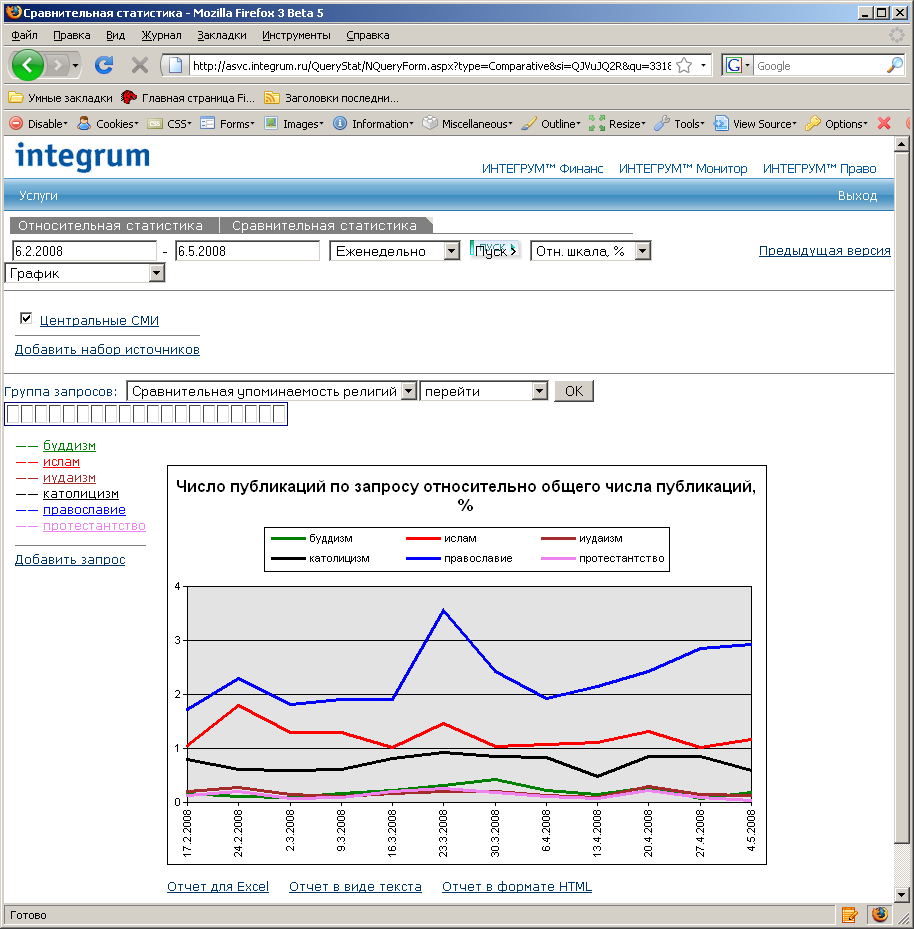914x929 pixels.
Task: Open the address bar history dropdown arrow
Action: tap(703, 65)
